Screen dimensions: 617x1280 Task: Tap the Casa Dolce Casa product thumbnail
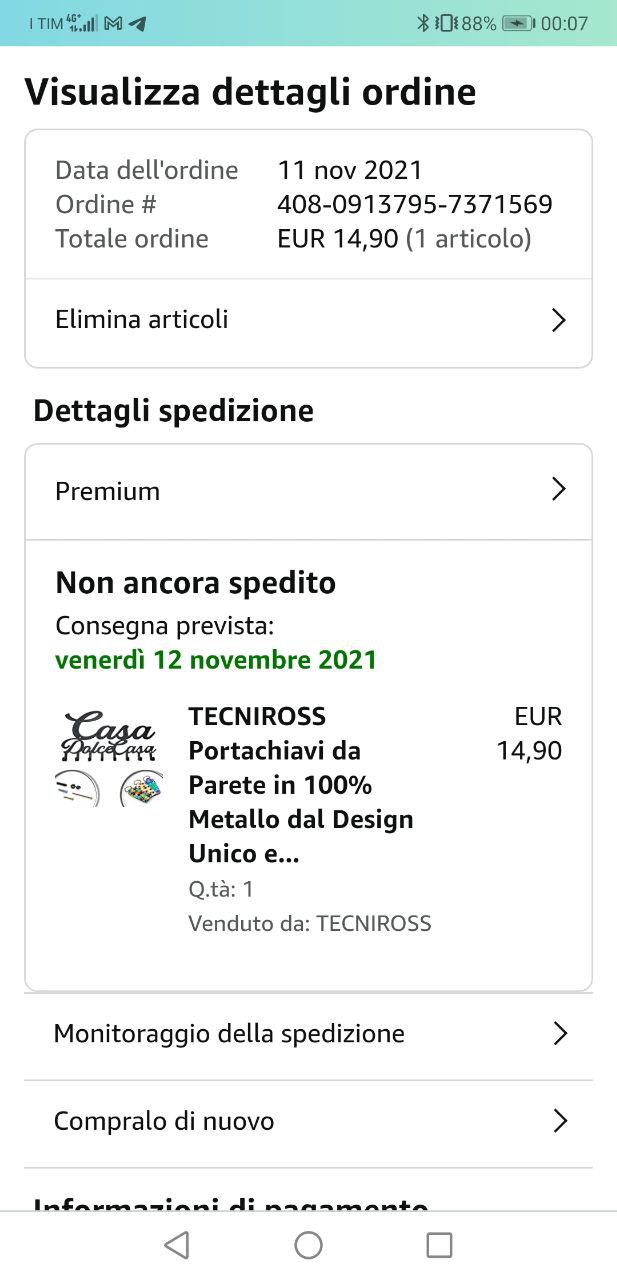(x=108, y=758)
